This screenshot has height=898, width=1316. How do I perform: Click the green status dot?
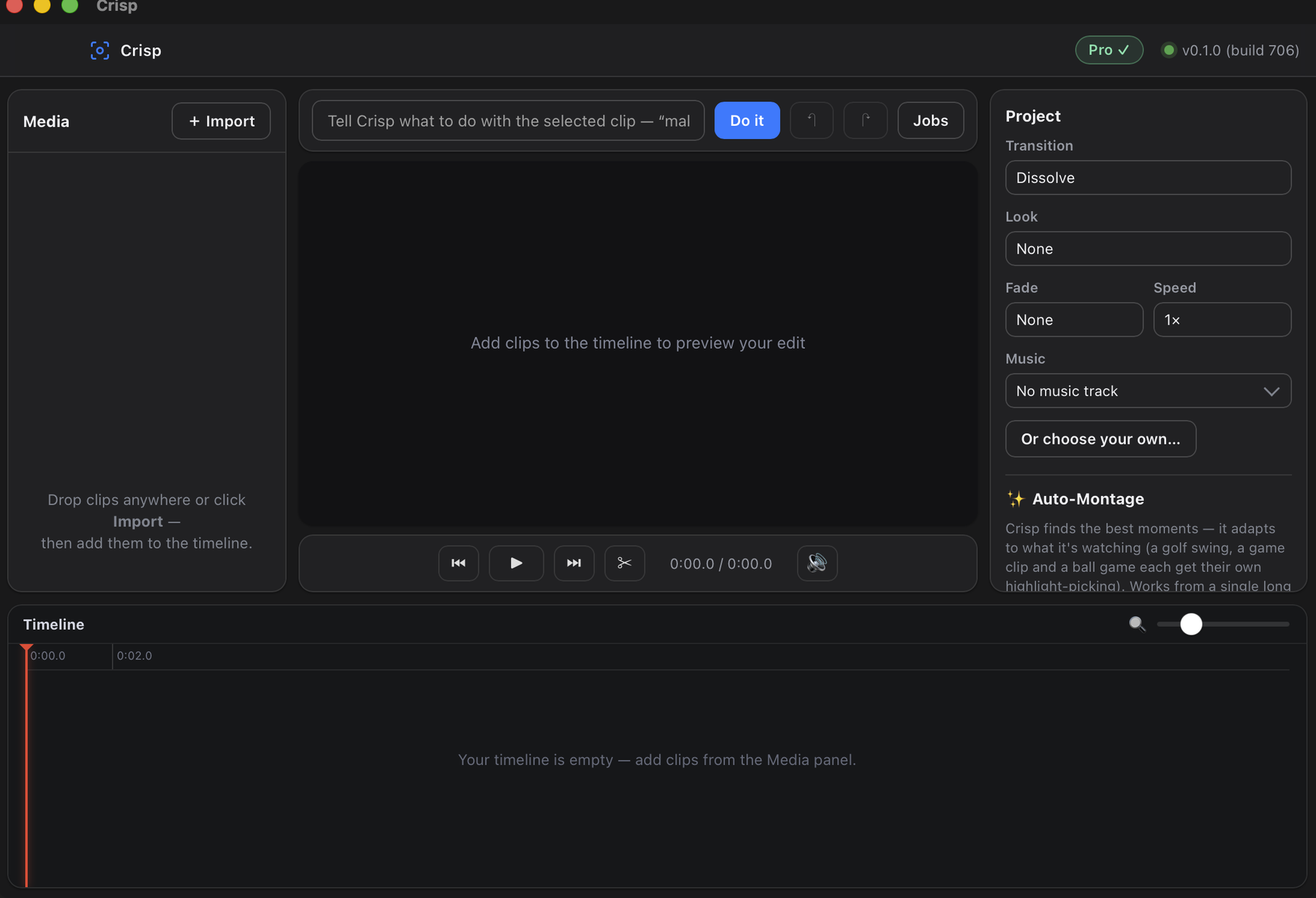[1168, 50]
